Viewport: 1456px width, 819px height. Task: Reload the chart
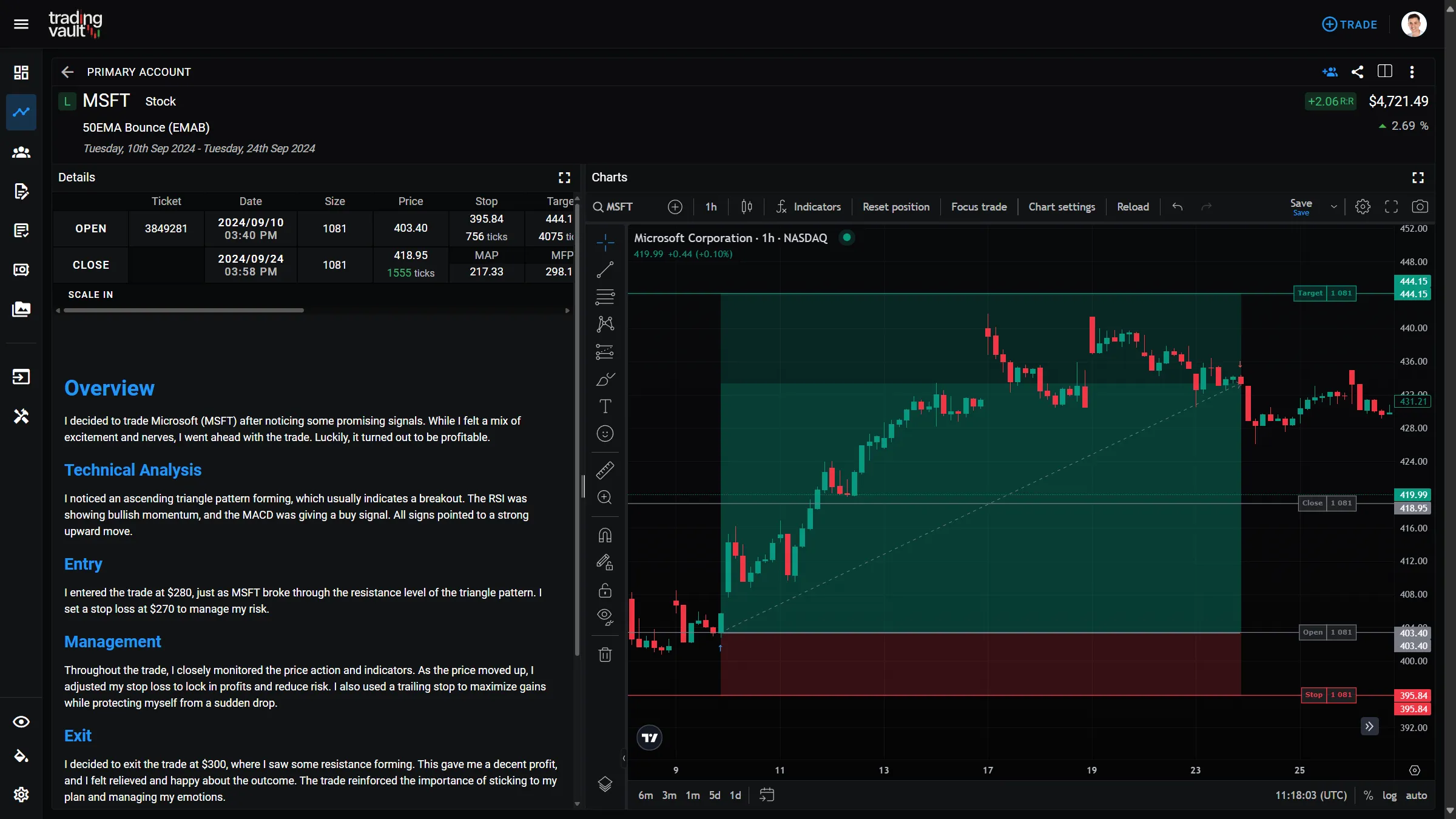[1133, 207]
